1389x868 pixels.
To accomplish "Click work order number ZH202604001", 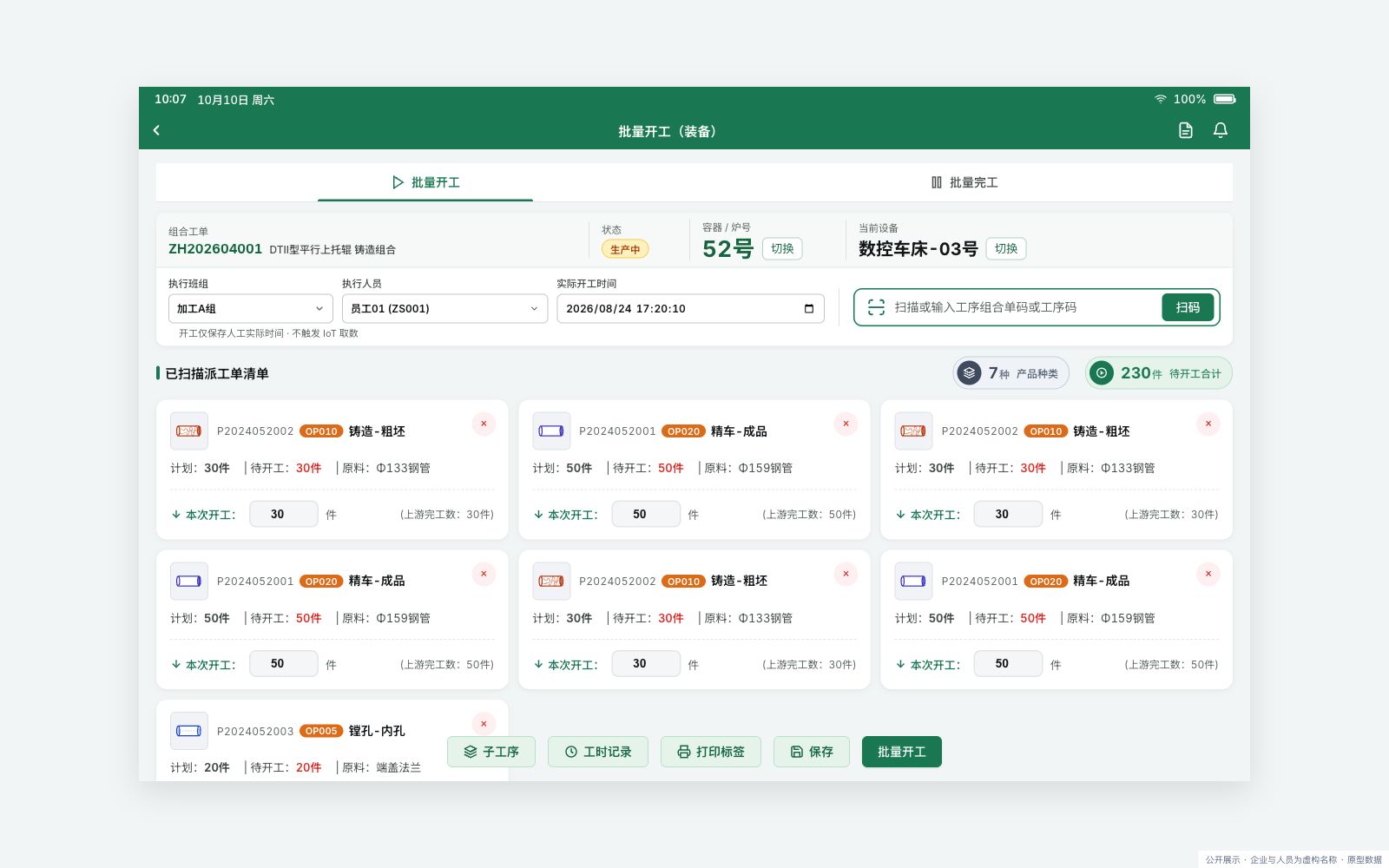I will (215, 249).
